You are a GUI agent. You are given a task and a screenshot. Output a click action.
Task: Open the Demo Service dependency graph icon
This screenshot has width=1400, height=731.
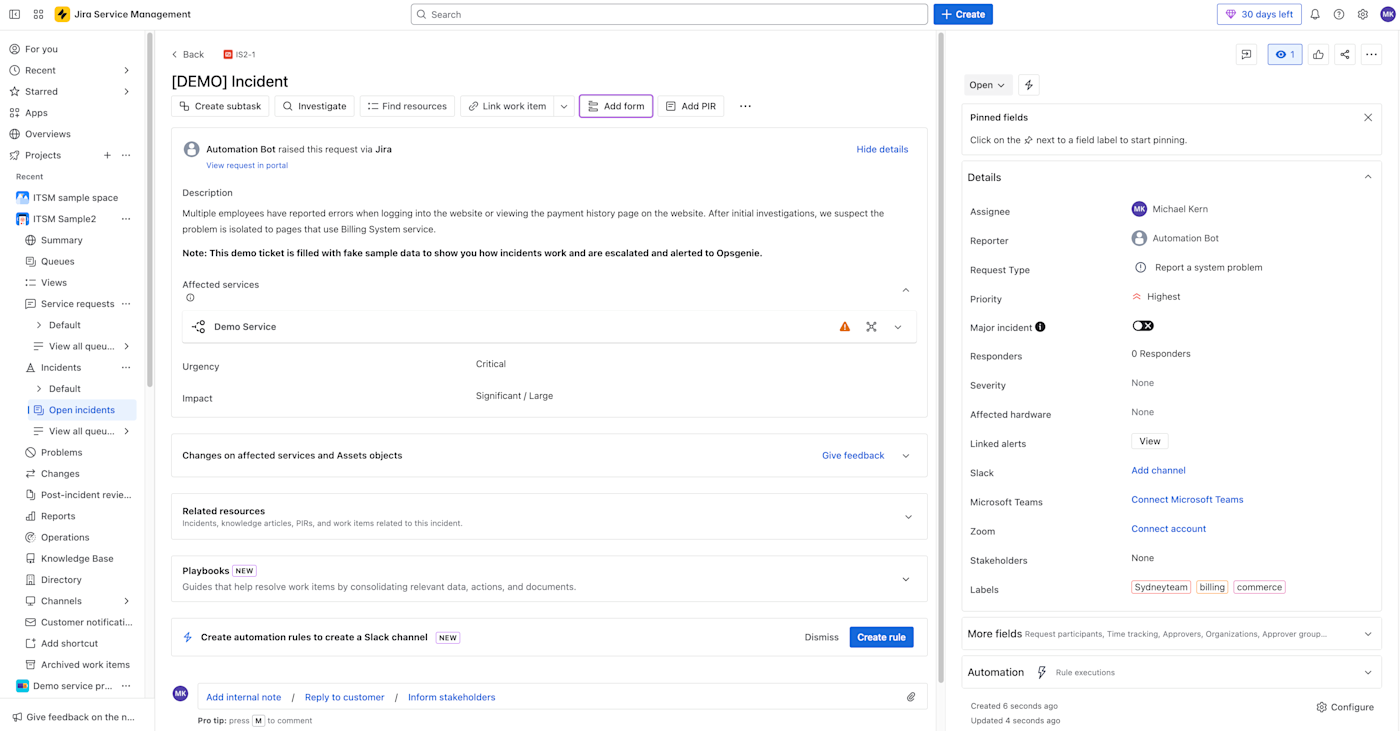pos(871,327)
